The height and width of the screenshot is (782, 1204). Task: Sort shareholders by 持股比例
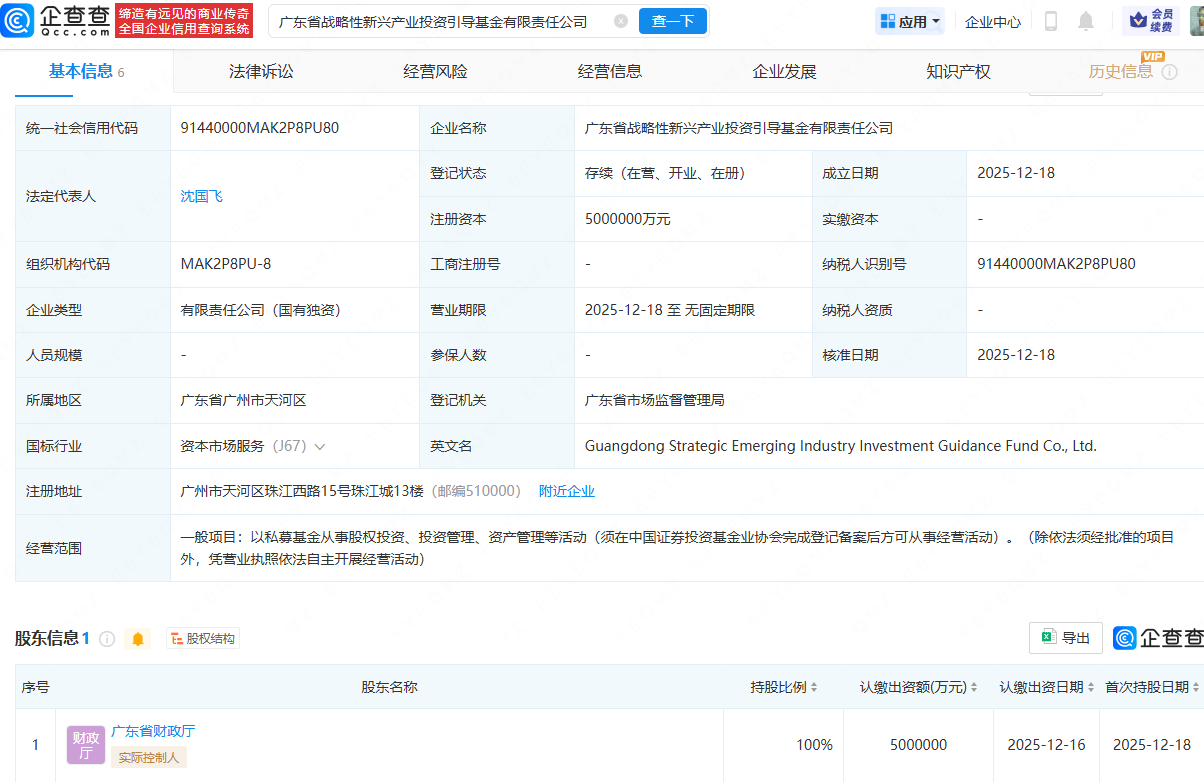[814, 688]
